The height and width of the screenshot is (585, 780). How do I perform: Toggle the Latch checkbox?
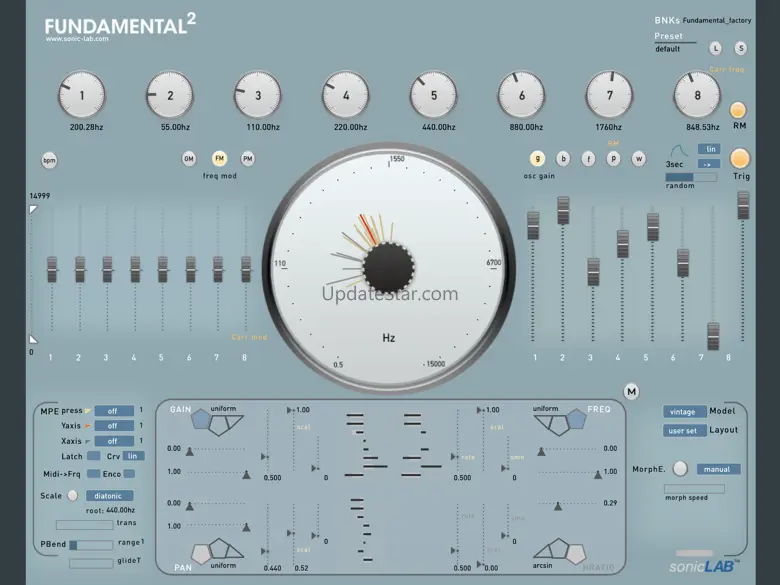[94, 456]
